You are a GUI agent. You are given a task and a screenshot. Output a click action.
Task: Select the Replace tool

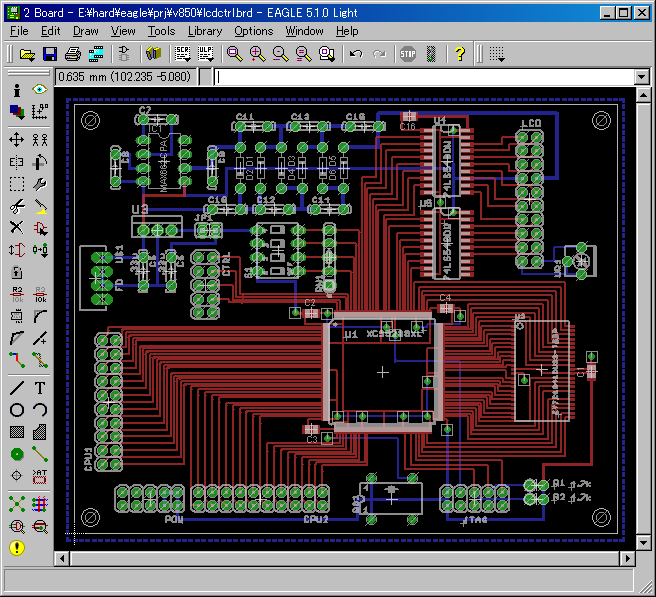tap(40, 250)
